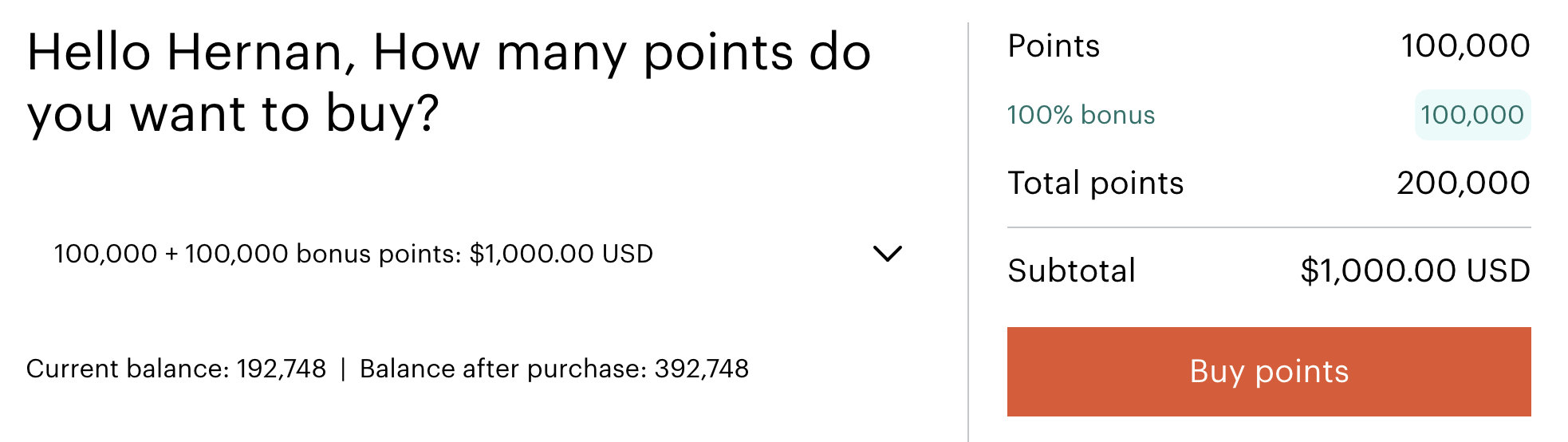This screenshot has width=1568, height=442.
Task: Expand the points amount dropdown chevron
Action: (x=887, y=254)
